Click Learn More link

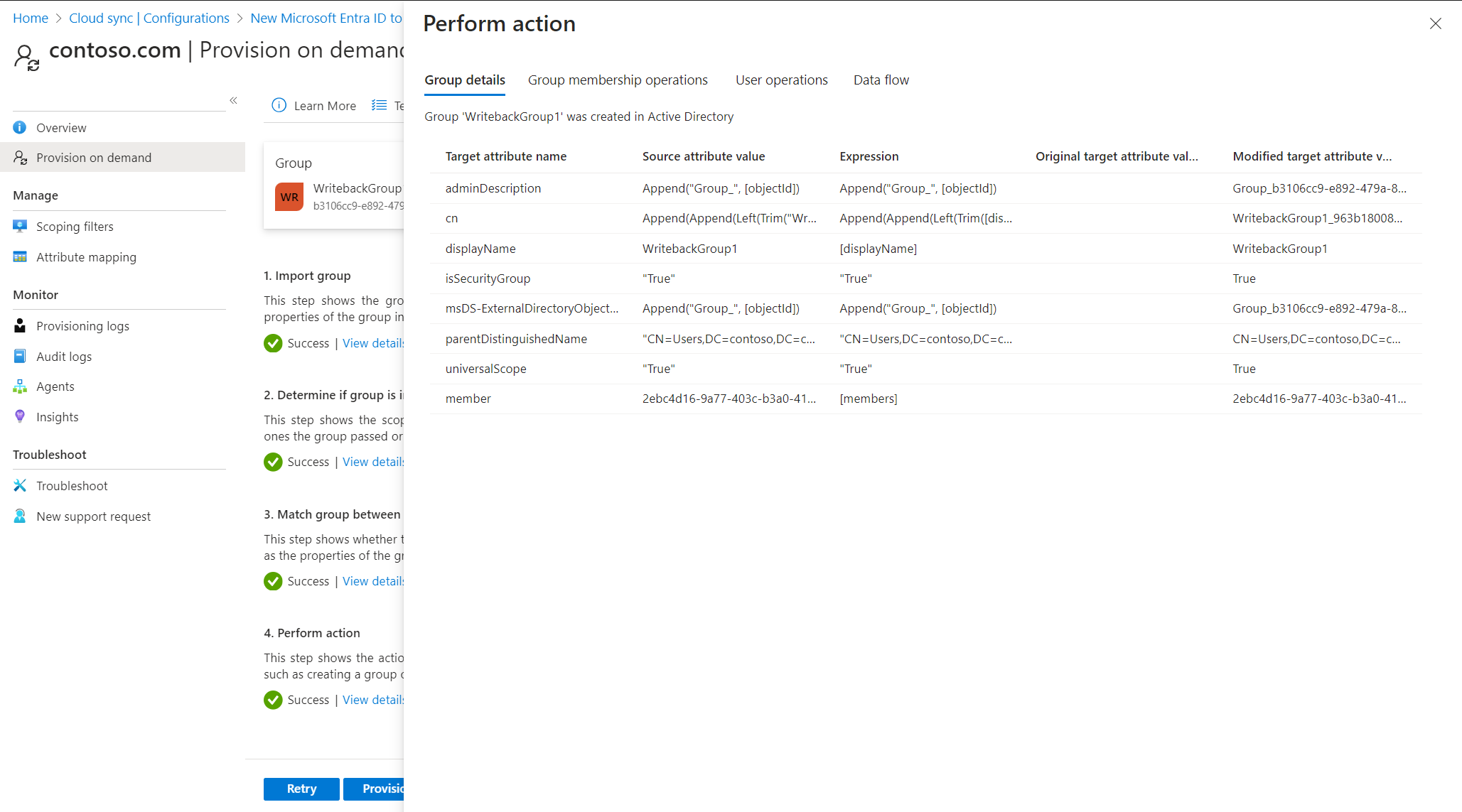(x=324, y=106)
